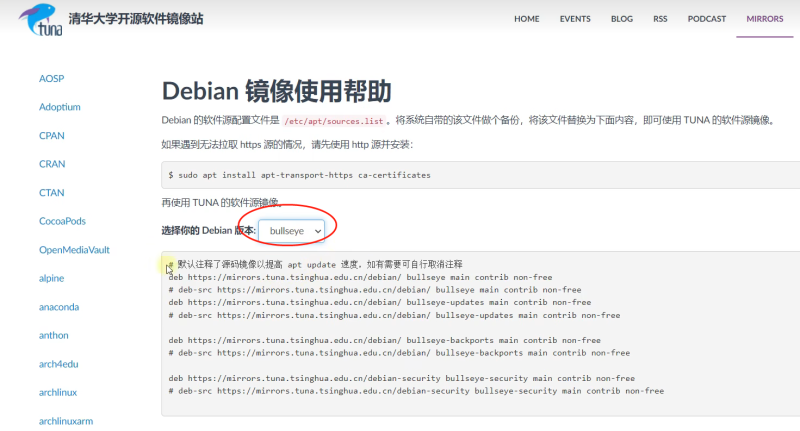Screen dimensions: 800x431
Task: Click the '# deb-src …/debian/ bullseye main' line
Action: point(375,290)
